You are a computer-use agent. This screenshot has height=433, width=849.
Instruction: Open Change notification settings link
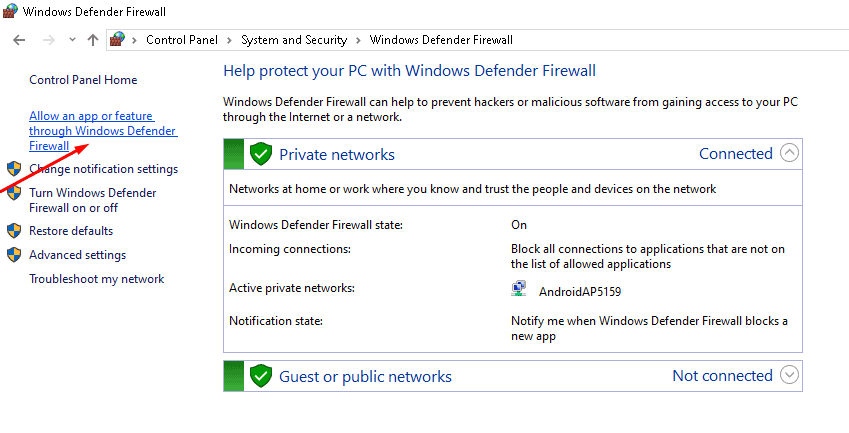103,169
